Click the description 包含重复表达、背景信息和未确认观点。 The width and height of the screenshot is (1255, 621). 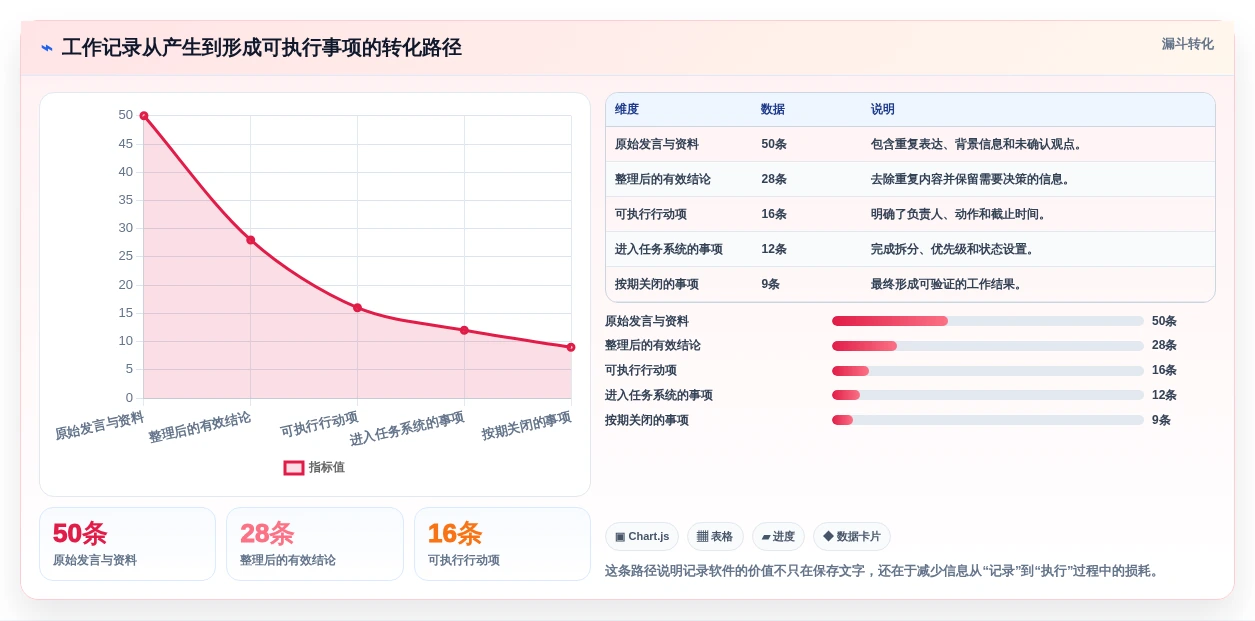click(979, 144)
